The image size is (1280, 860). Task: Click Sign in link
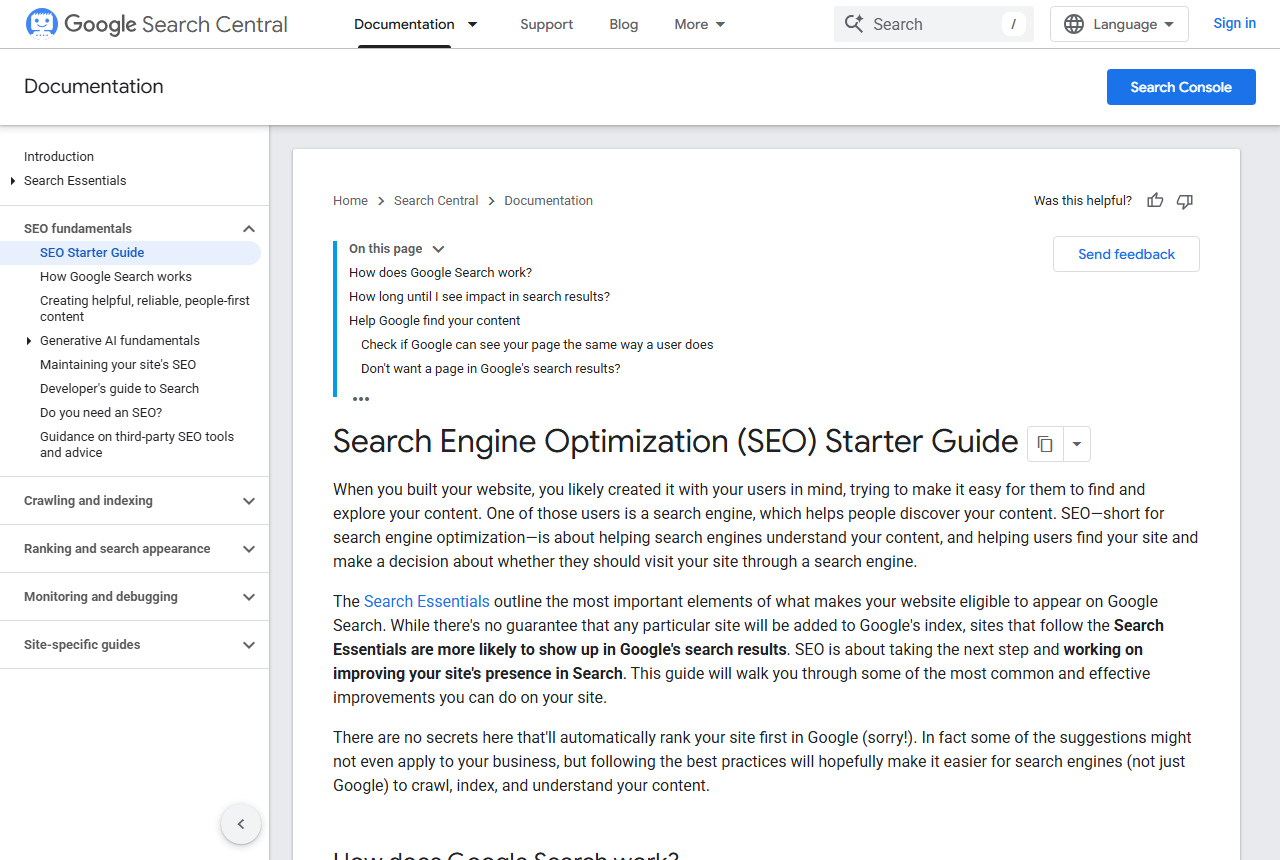click(x=1235, y=23)
